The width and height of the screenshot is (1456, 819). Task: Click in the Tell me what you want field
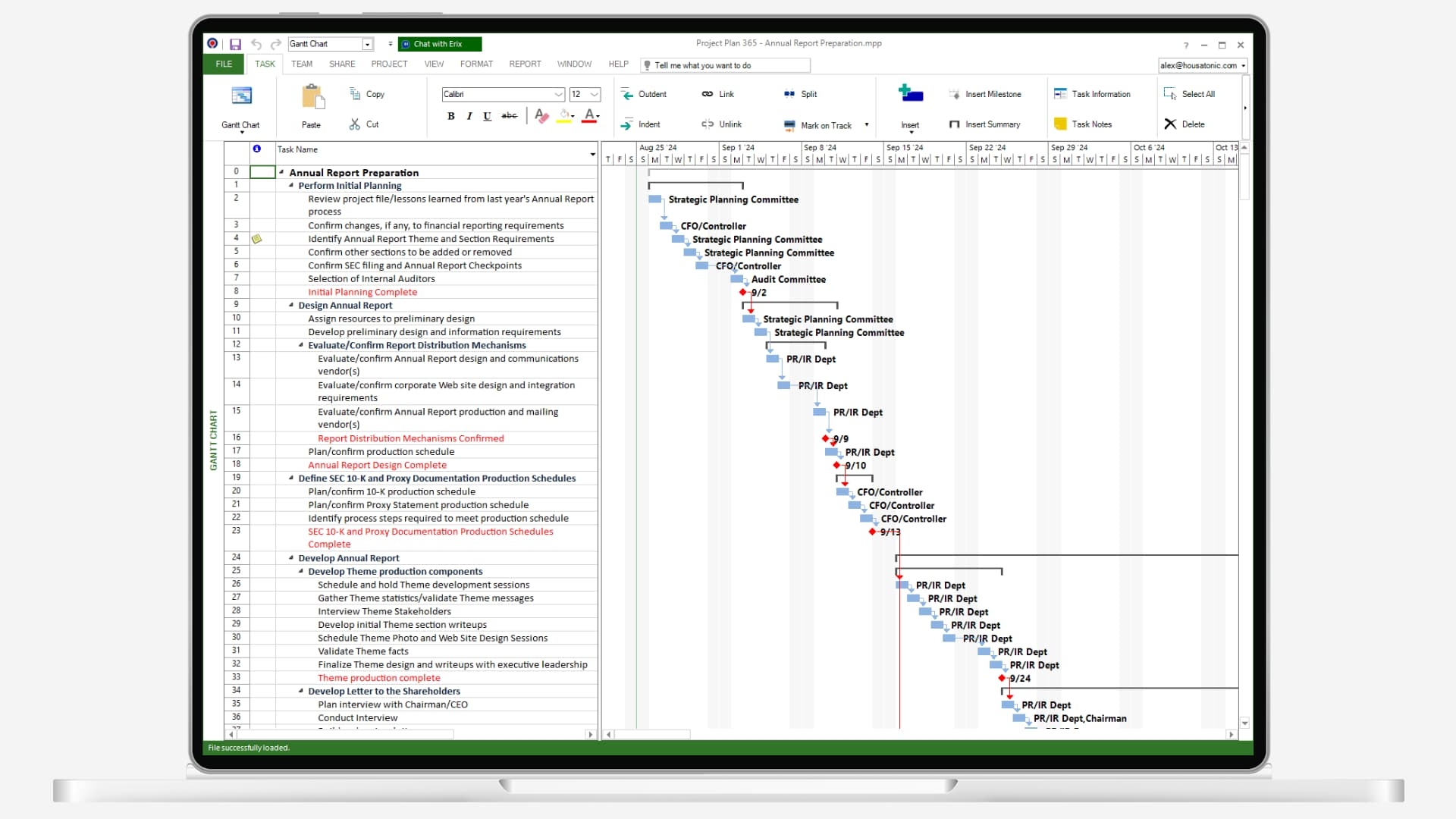tap(724, 65)
